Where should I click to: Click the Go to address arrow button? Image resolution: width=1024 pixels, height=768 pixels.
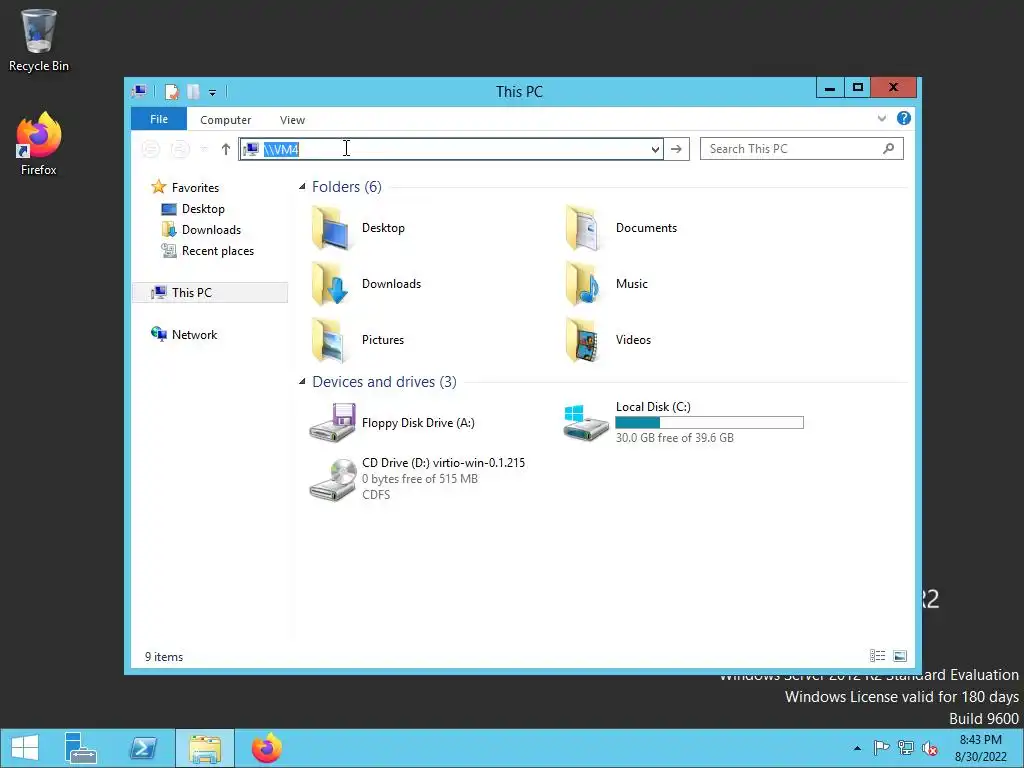click(677, 149)
